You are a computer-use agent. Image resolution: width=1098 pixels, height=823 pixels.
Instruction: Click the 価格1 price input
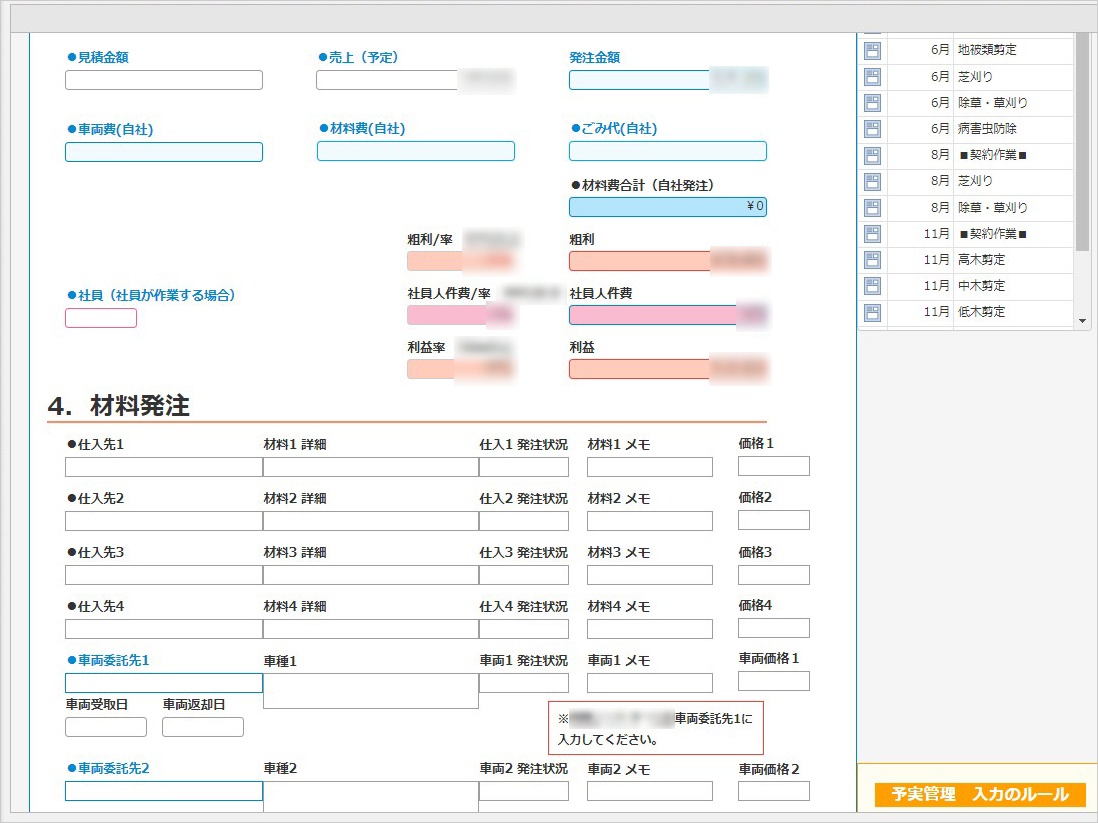point(774,466)
